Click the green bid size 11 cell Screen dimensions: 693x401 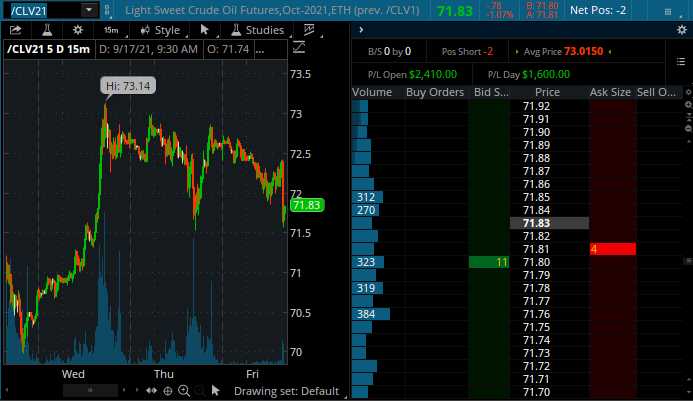point(489,262)
